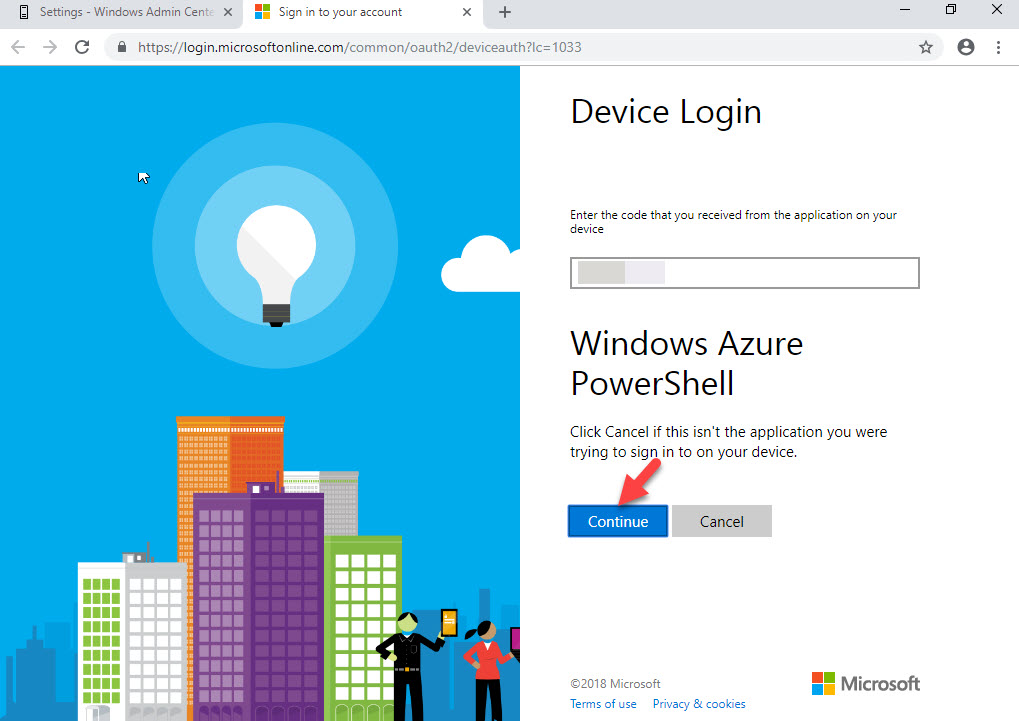Viewport: 1019px width, 721px height.
Task: Switch to Settings - Windows Admin Center tab
Action: coord(120,12)
